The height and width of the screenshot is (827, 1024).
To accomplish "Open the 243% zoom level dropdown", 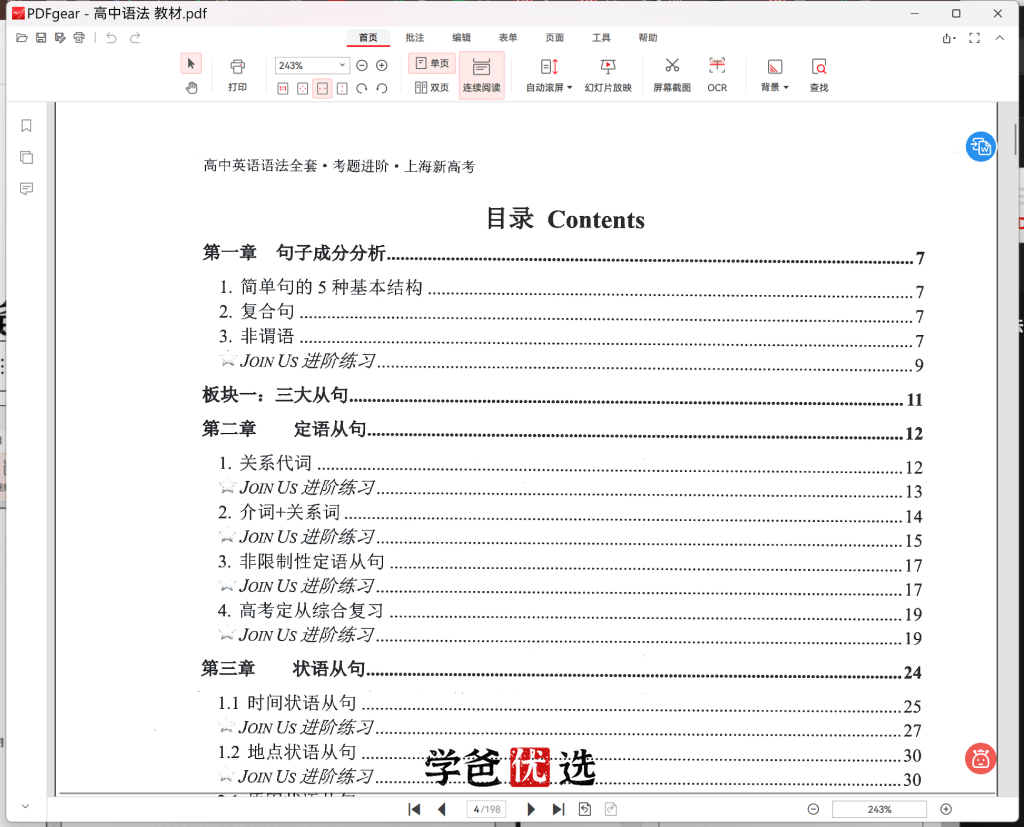I will 342,65.
